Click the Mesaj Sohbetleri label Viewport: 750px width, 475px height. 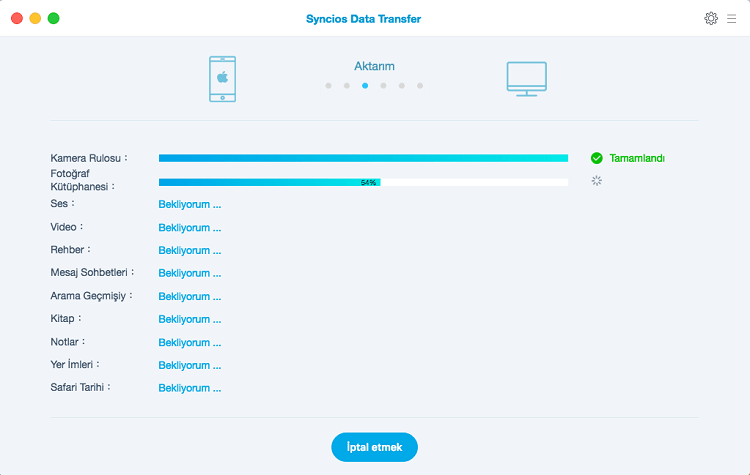click(x=92, y=272)
